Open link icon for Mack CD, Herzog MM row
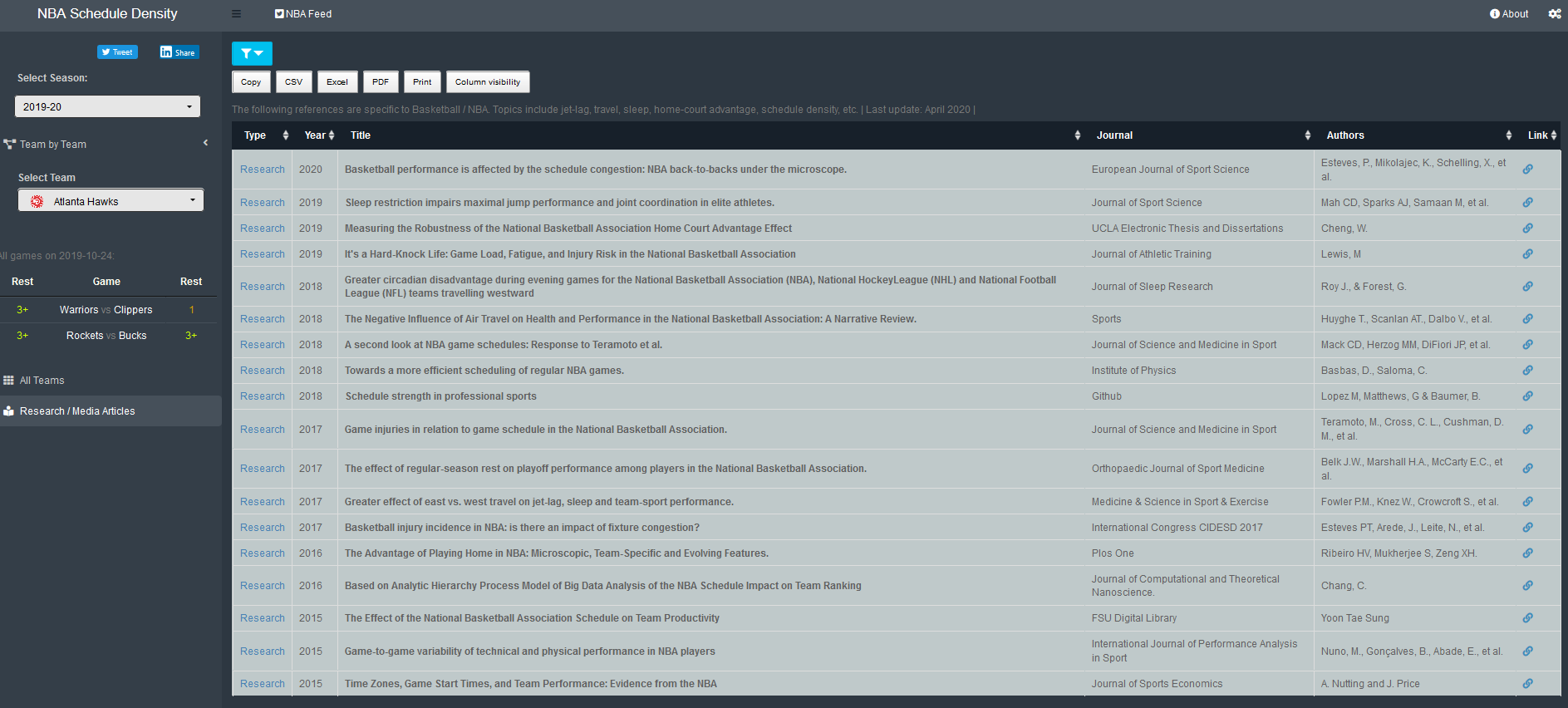 (1527, 345)
